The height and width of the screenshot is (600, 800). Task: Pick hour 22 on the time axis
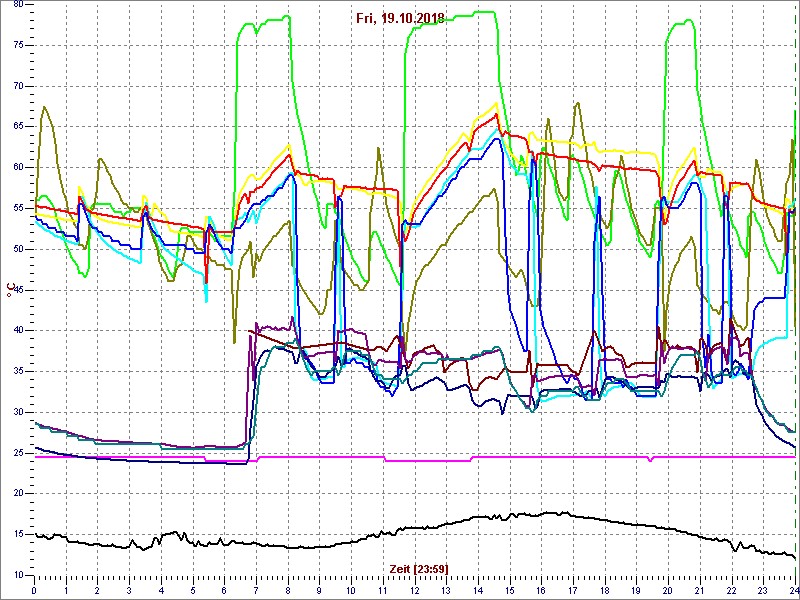point(731,590)
